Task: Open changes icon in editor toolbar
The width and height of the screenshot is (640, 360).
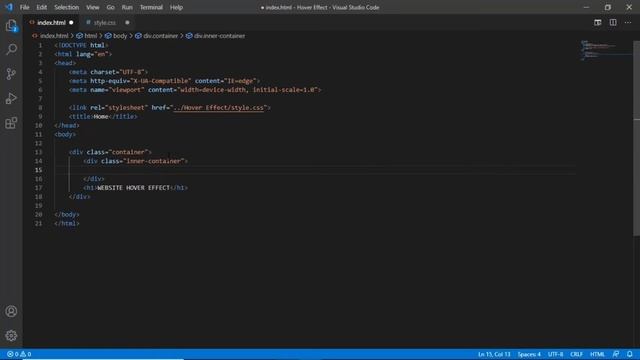Action: (598, 22)
